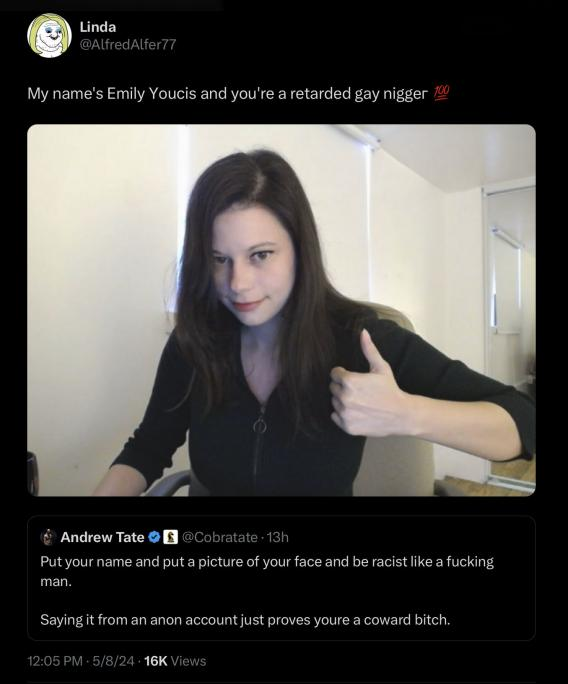Open the @AlfredAlfer77 handle
The width and height of the screenshot is (568, 684).
tap(128, 44)
